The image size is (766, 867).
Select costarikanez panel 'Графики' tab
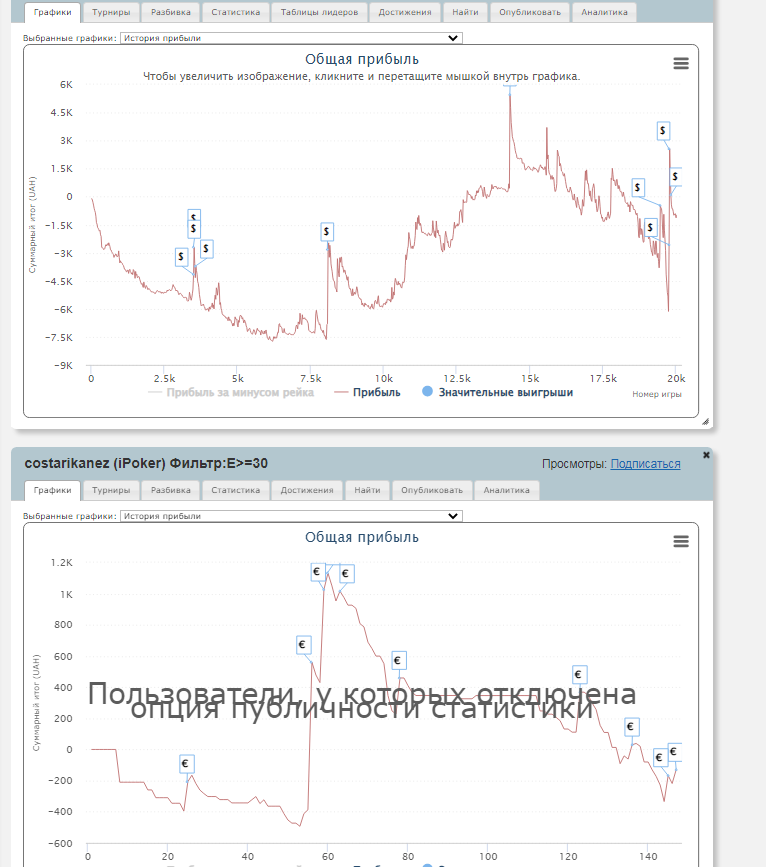[x=53, y=490]
